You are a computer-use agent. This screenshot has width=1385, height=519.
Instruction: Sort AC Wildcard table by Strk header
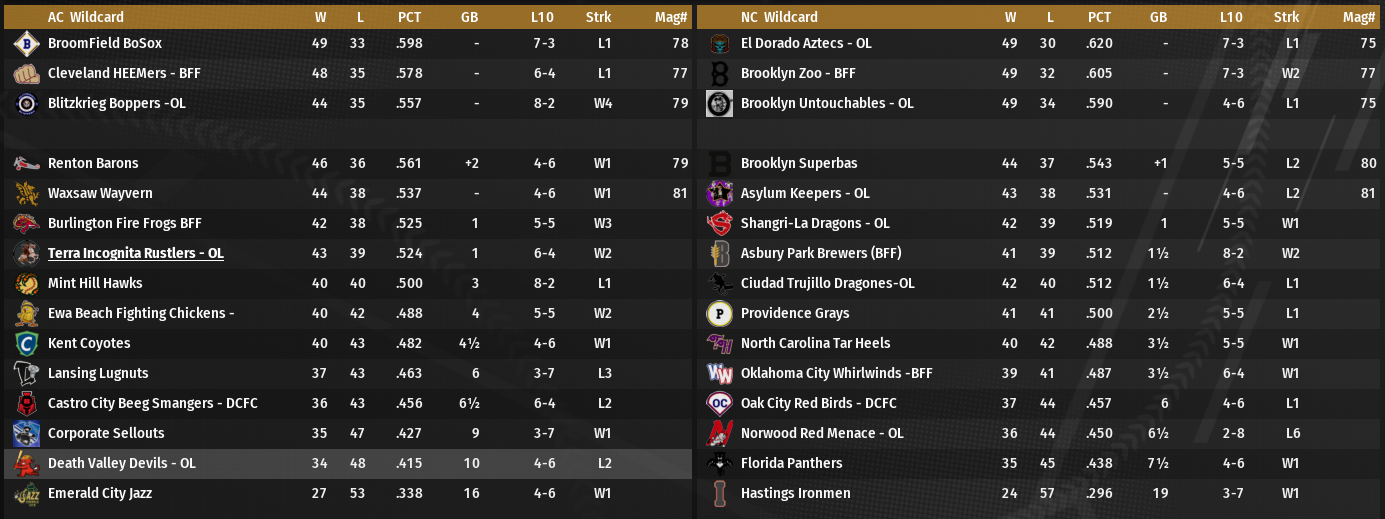coord(599,17)
